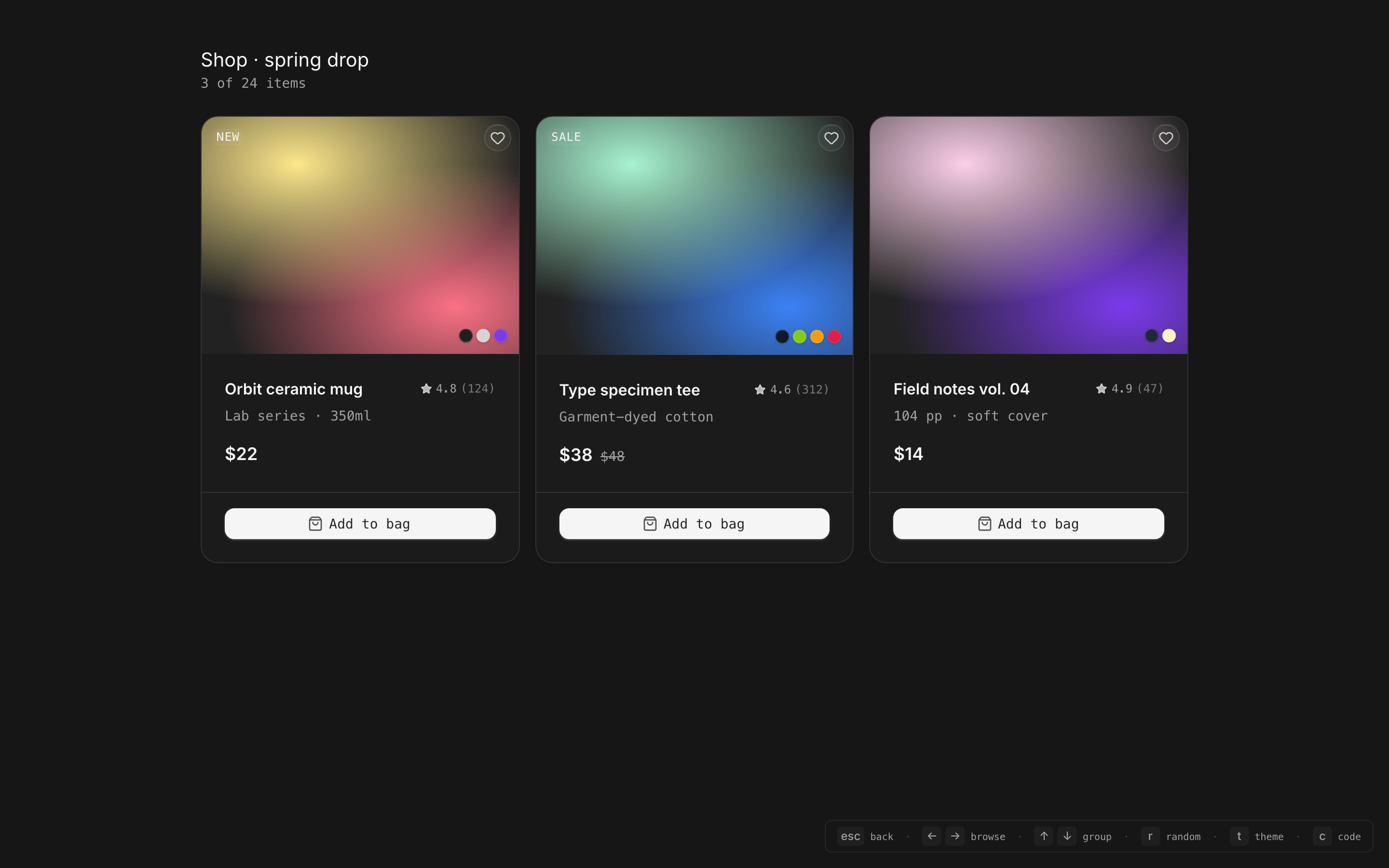Click the right arrow browse key
Viewport: 1389px width, 868px height.
955,836
